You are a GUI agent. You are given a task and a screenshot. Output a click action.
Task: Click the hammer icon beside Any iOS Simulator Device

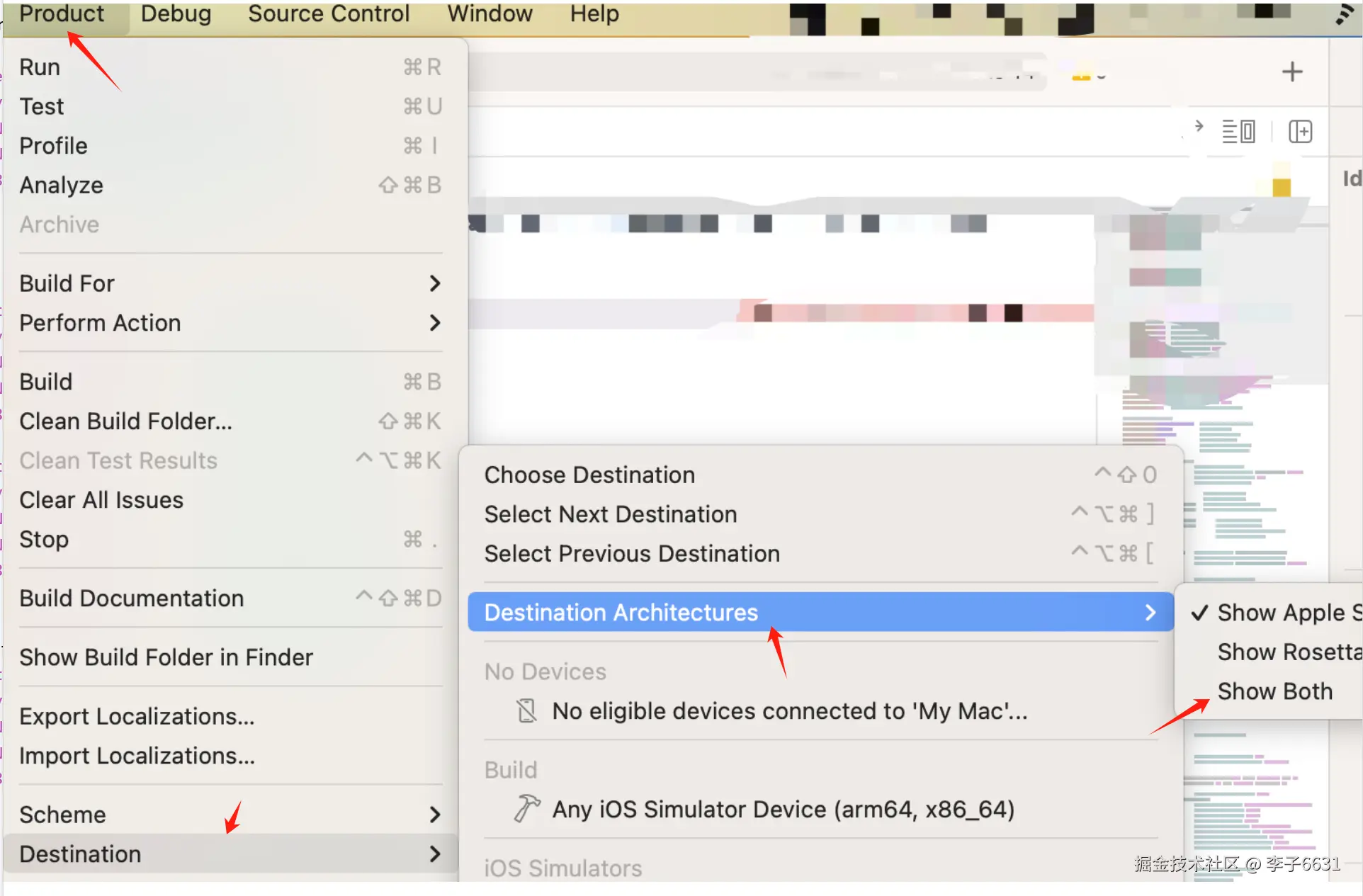pos(526,808)
